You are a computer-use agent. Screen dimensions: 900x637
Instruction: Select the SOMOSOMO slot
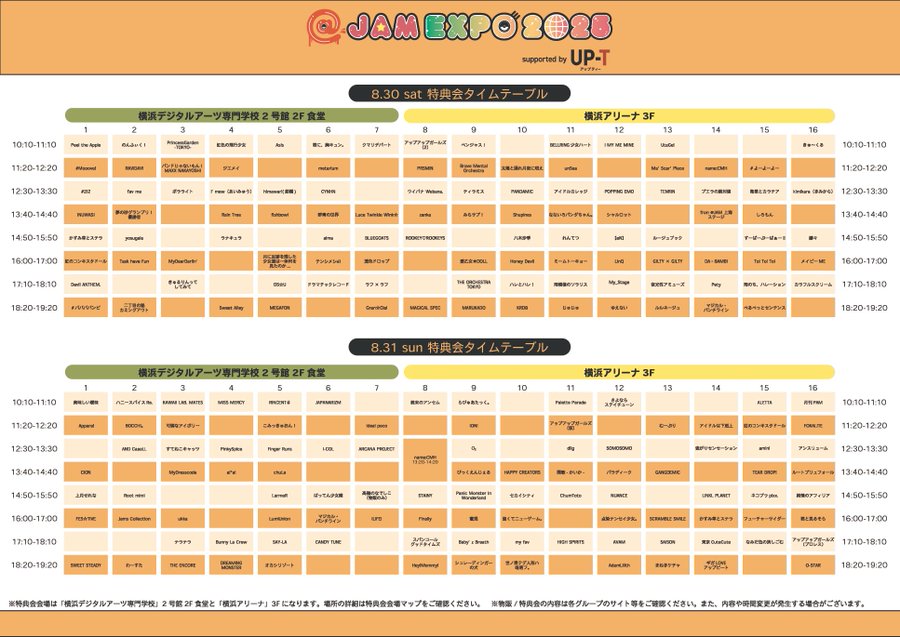pos(619,449)
